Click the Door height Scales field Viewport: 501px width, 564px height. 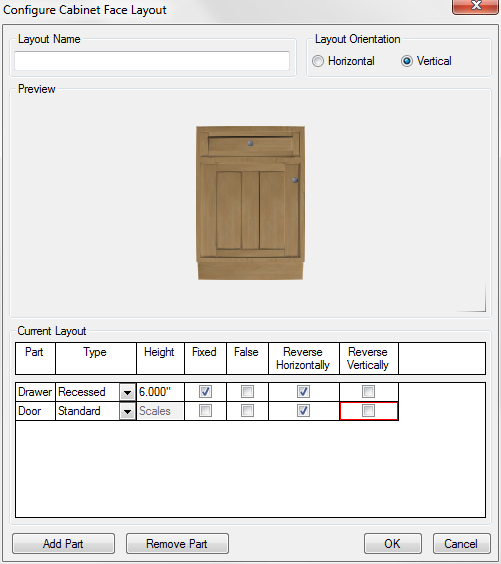click(160, 411)
